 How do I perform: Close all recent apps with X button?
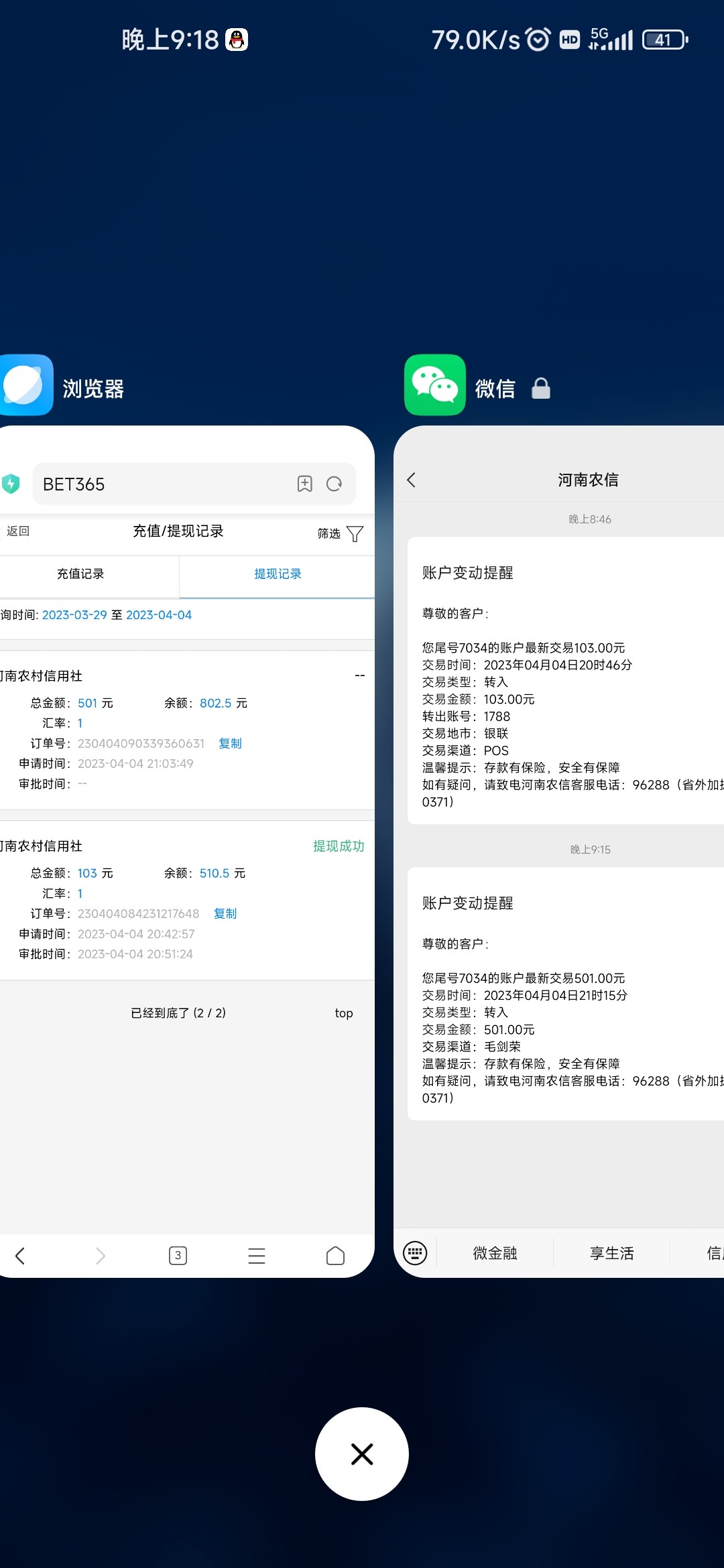362,1454
